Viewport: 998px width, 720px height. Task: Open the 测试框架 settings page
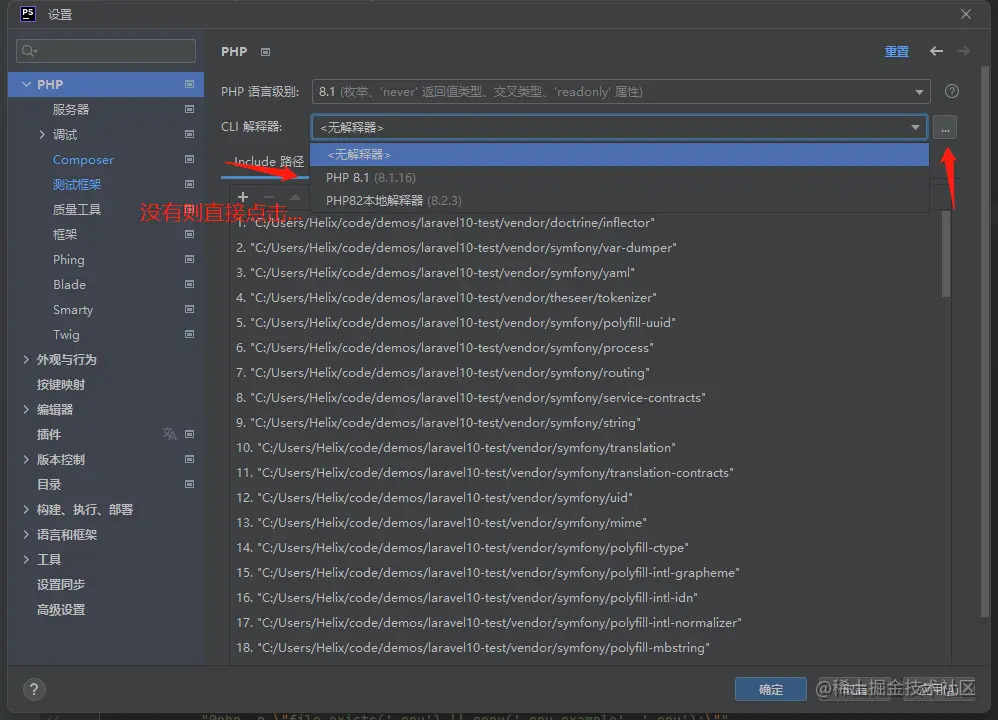click(76, 185)
